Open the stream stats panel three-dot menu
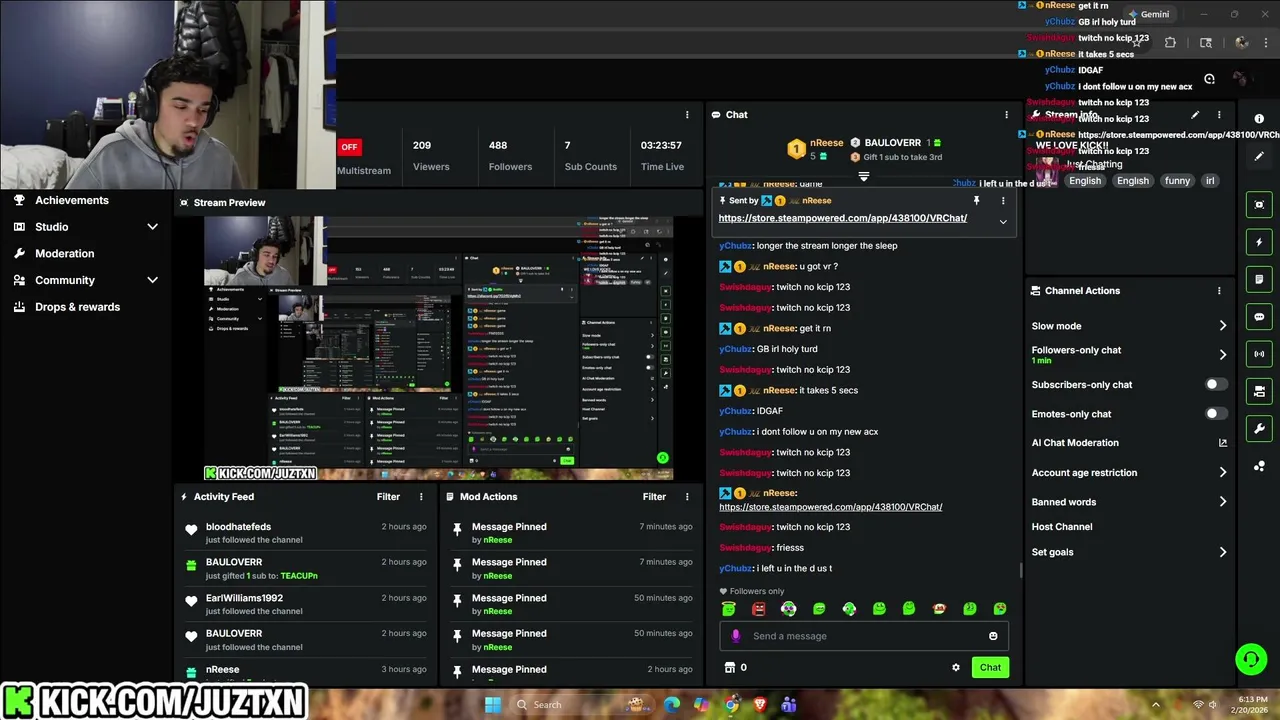The height and width of the screenshot is (720, 1280). point(687,115)
